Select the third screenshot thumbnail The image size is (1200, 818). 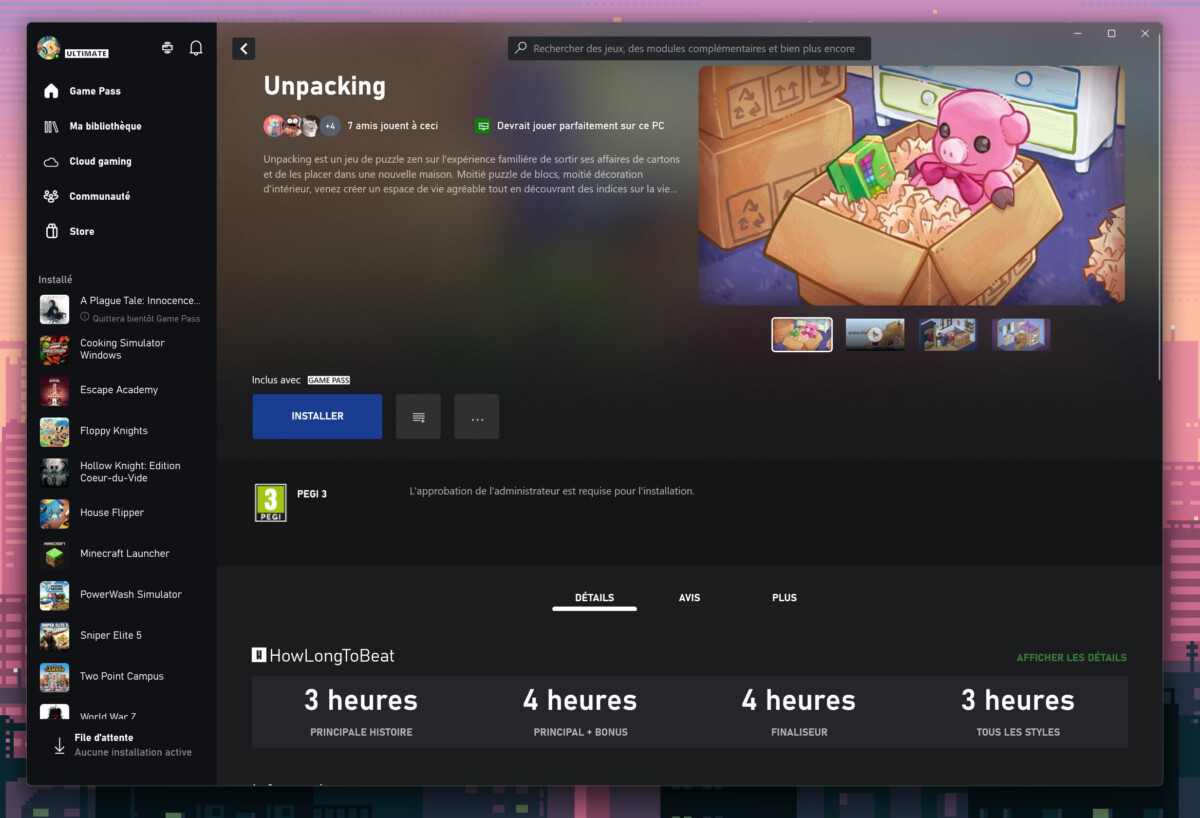948,335
